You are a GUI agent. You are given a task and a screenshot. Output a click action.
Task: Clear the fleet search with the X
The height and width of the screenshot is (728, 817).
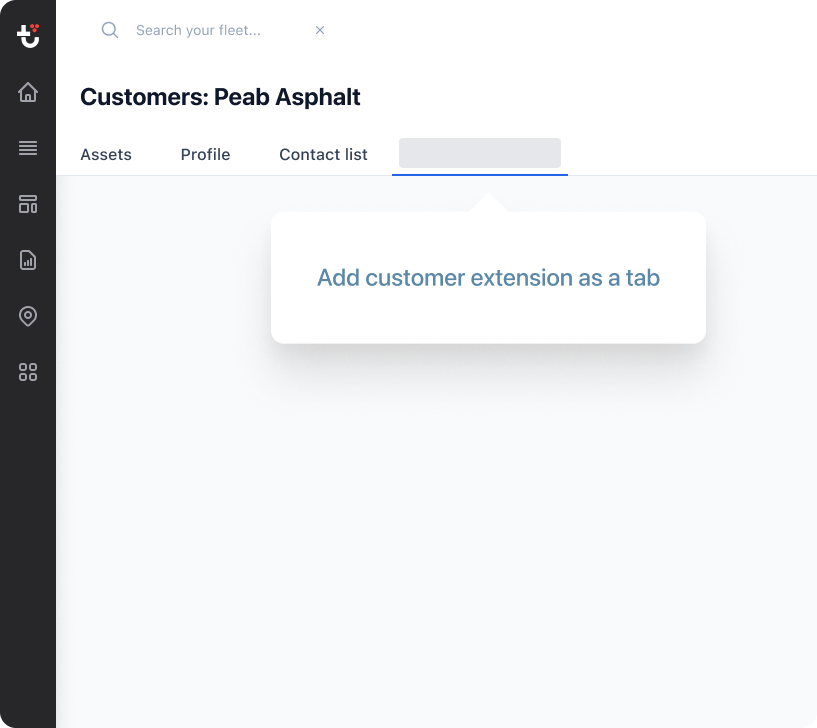pyautogui.click(x=320, y=30)
